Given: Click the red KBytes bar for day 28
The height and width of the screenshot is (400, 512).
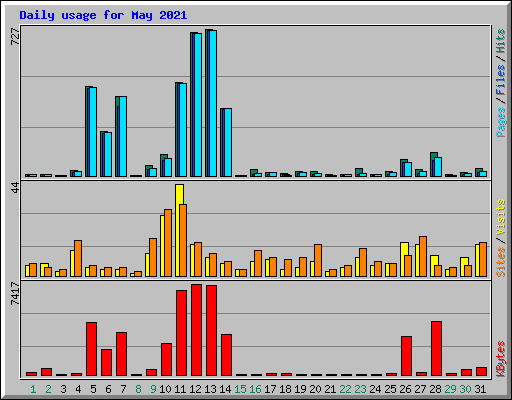Looking at the screenshot, I should (436, 349).
